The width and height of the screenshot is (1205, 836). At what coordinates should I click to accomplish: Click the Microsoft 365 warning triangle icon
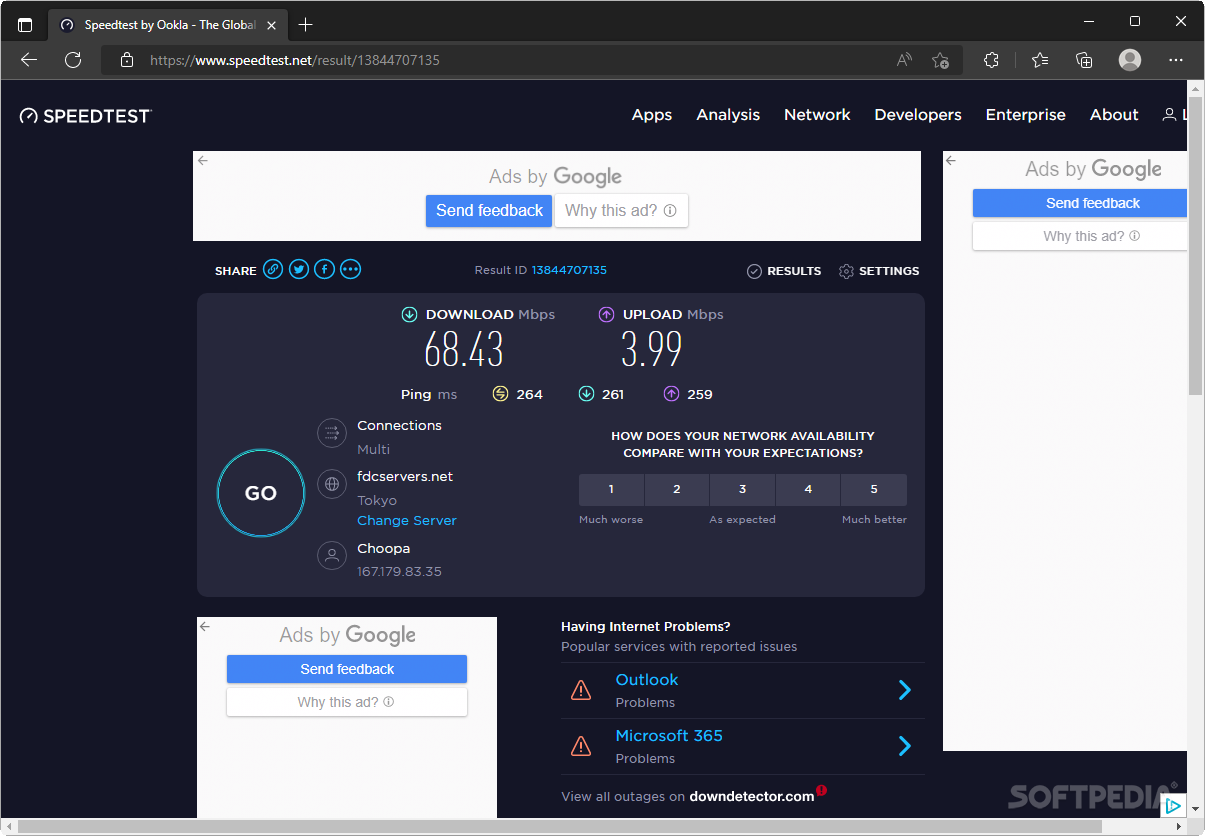(580, 746)
